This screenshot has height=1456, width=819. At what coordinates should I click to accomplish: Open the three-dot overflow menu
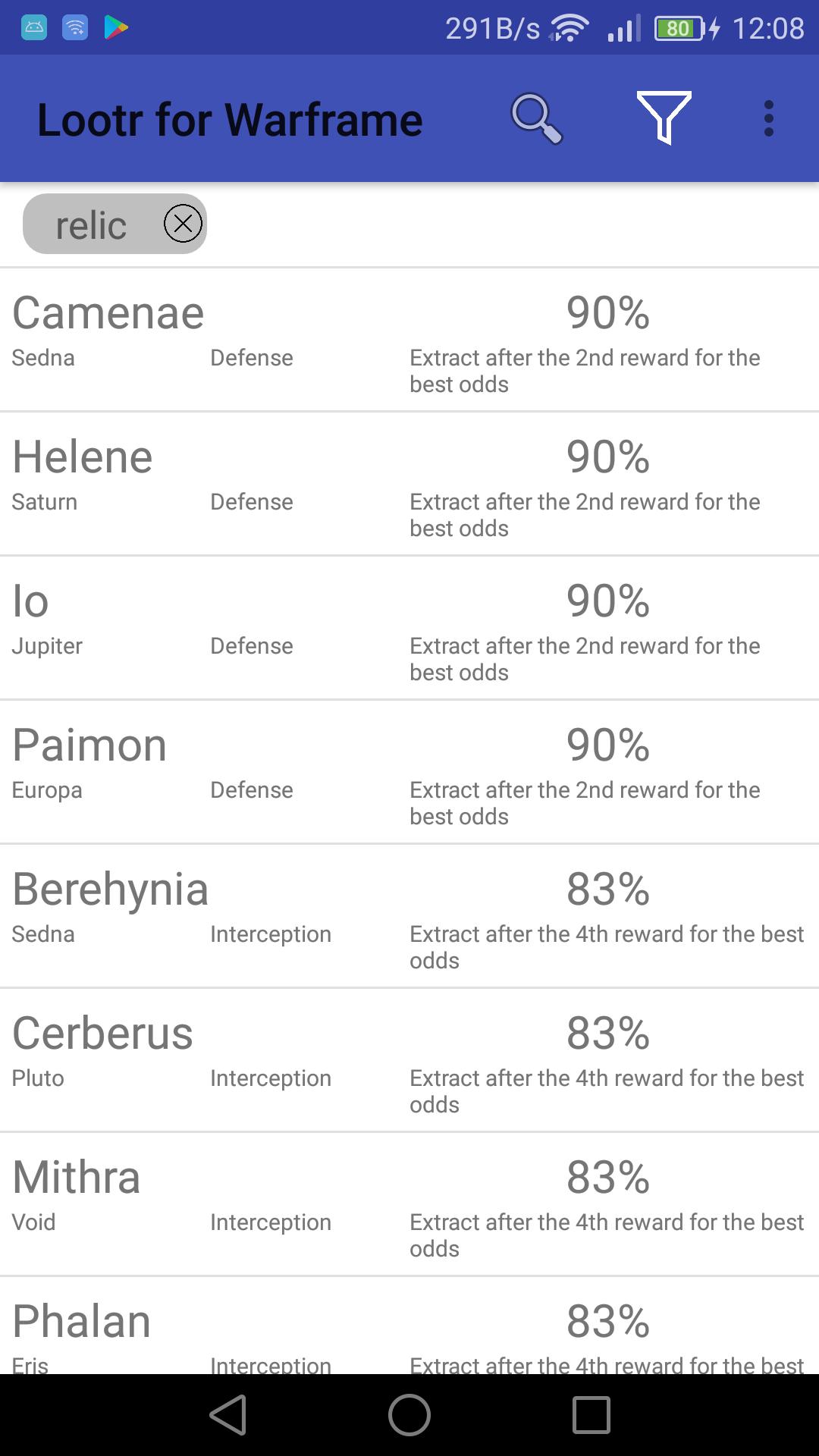[x=769, y=119]
